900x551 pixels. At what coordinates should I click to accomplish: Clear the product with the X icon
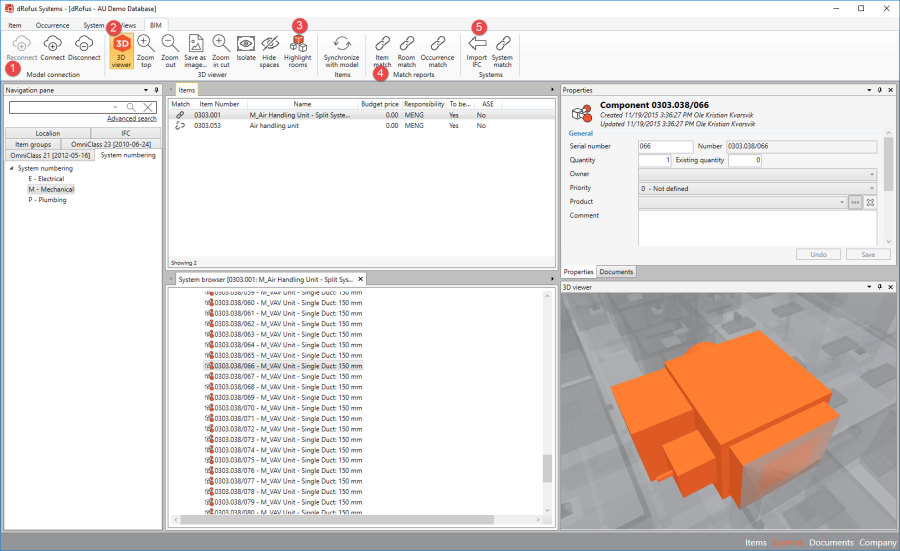(870, 202)
